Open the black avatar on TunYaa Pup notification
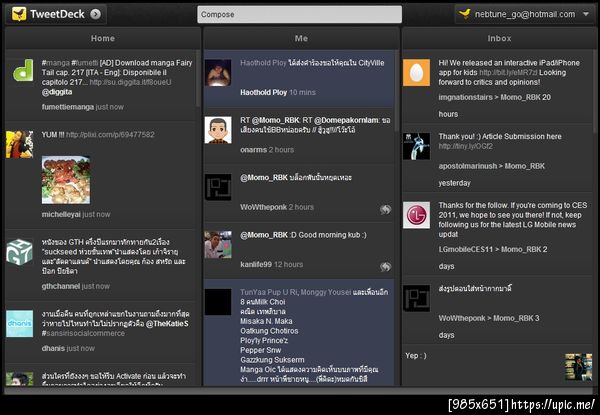Image resolution: width=600 pixels, height=415 pixels. (218, 302)
